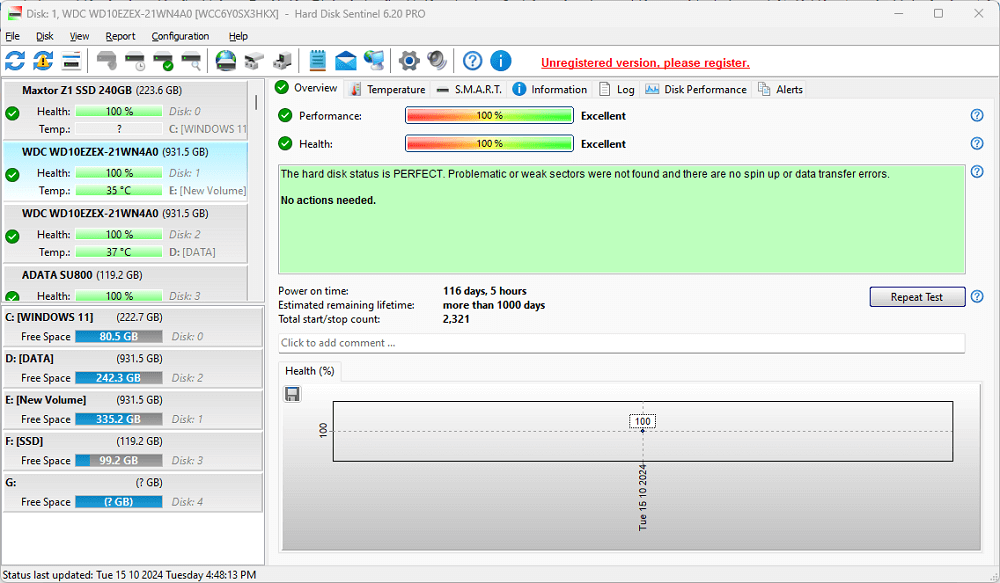Click the refresh icon with warning triangle
1000x583 pixels.
click(x=43, y=61)
